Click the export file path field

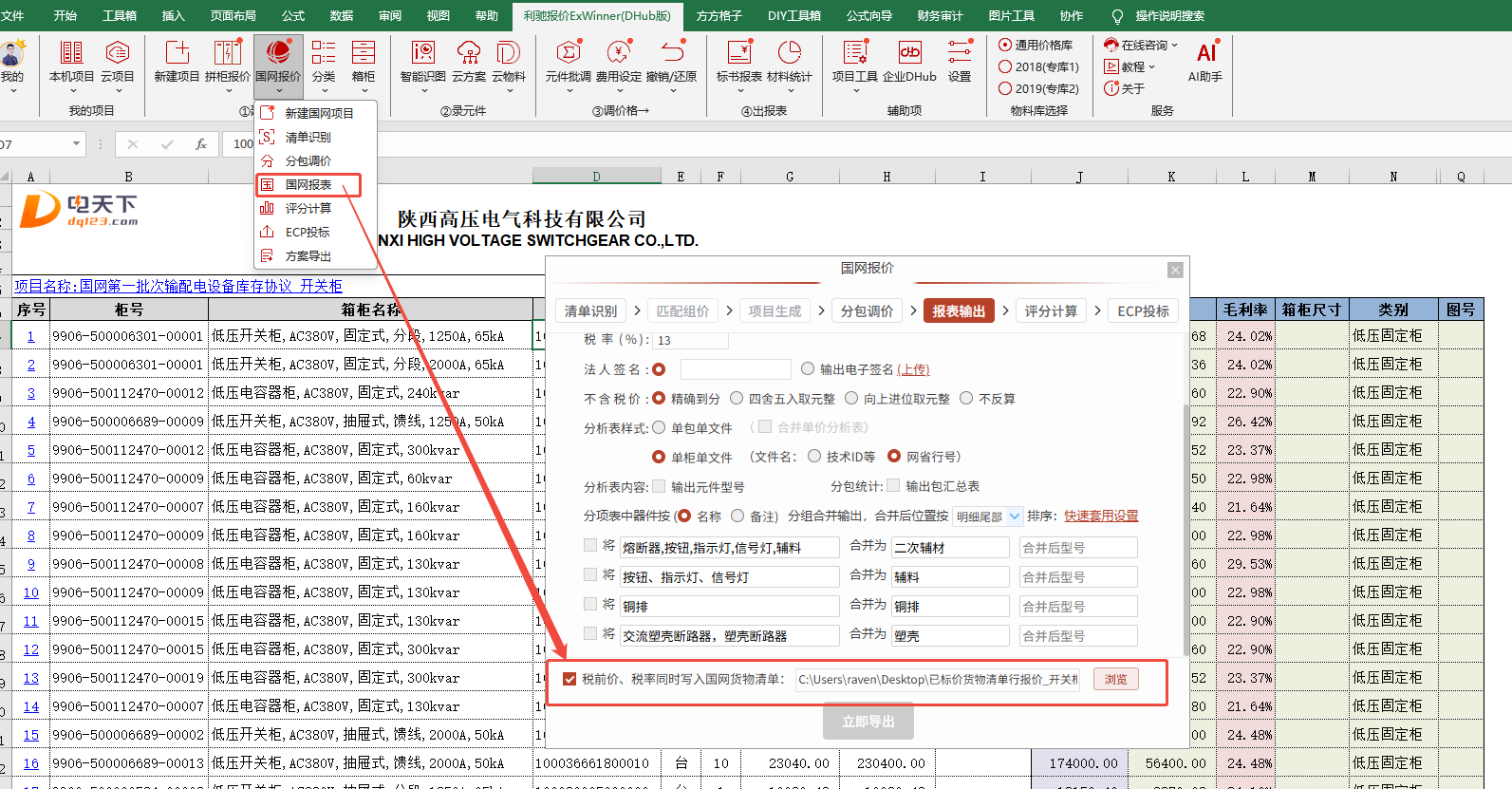(x=938, y=679)
